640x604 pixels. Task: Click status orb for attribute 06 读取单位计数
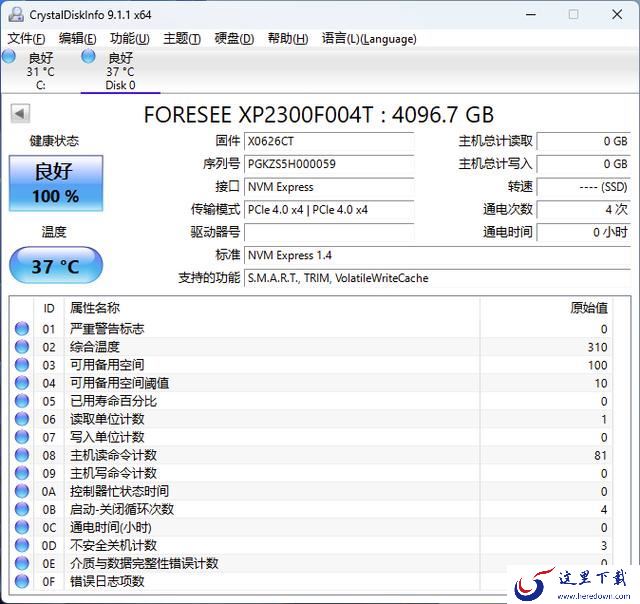tap(22, 419)
